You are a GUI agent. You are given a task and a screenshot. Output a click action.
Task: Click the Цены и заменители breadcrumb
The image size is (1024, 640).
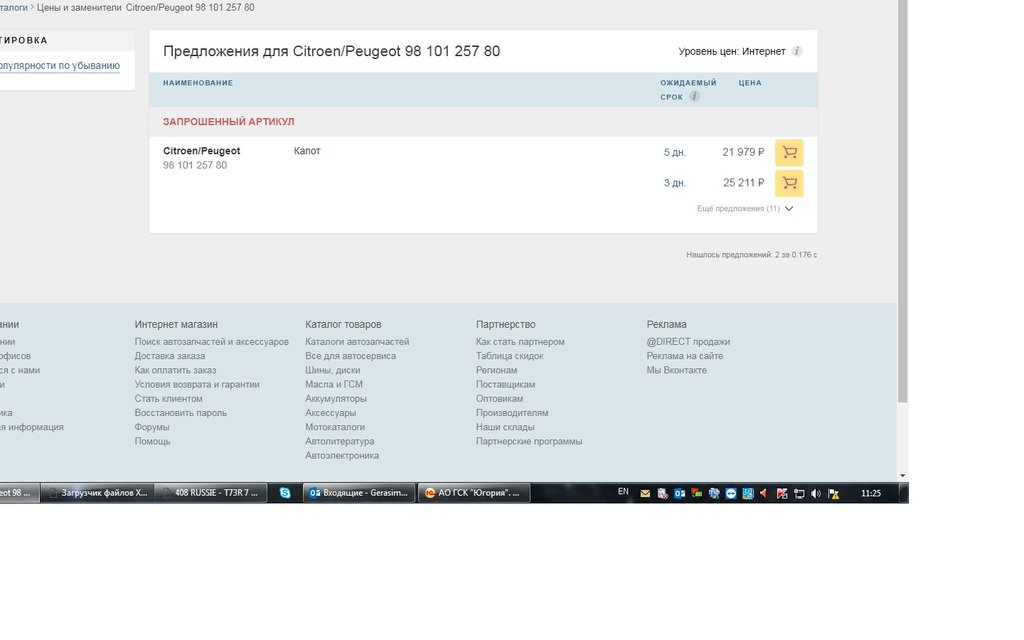click(79, 8)
